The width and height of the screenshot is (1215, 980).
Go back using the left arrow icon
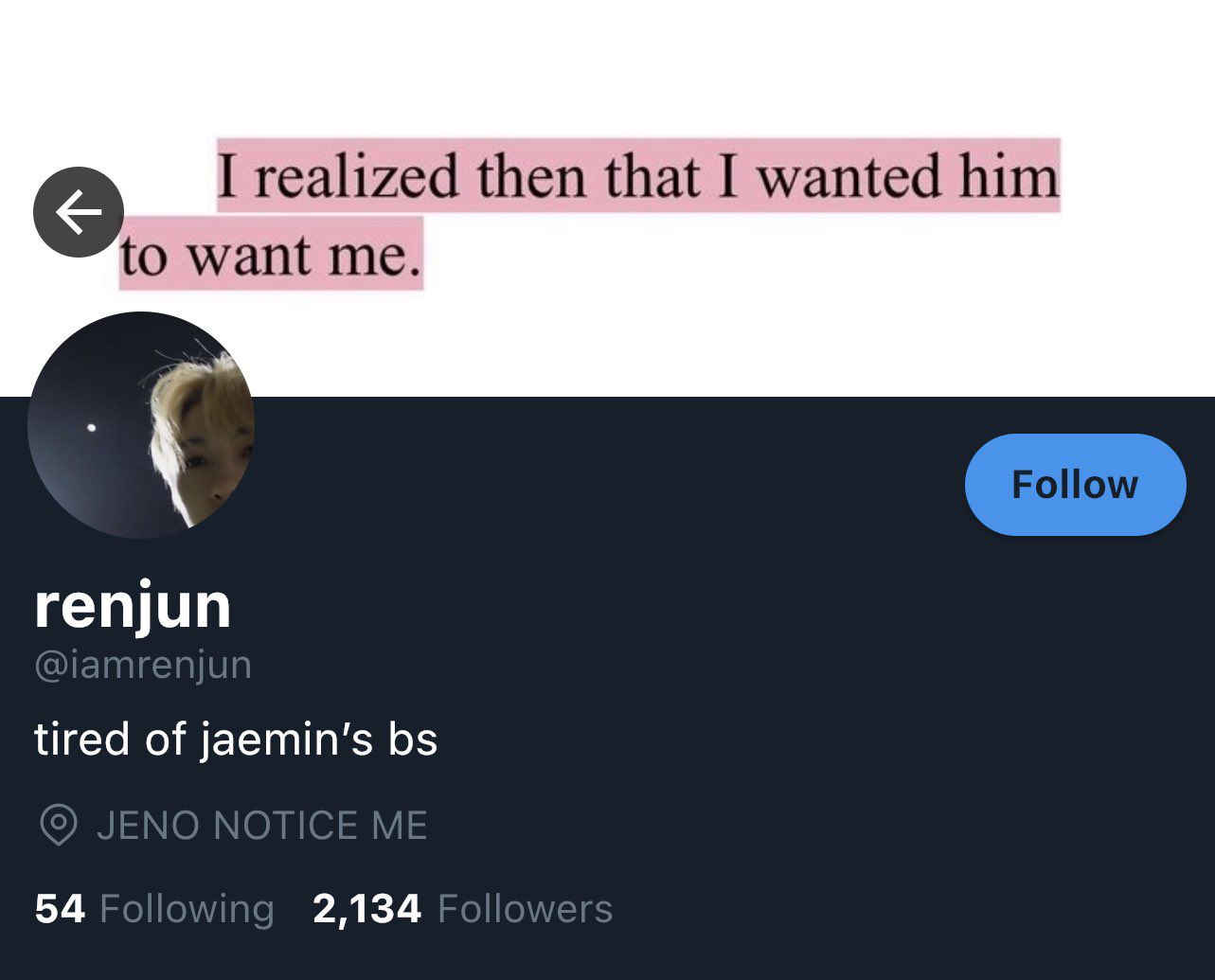pos(79,212)
